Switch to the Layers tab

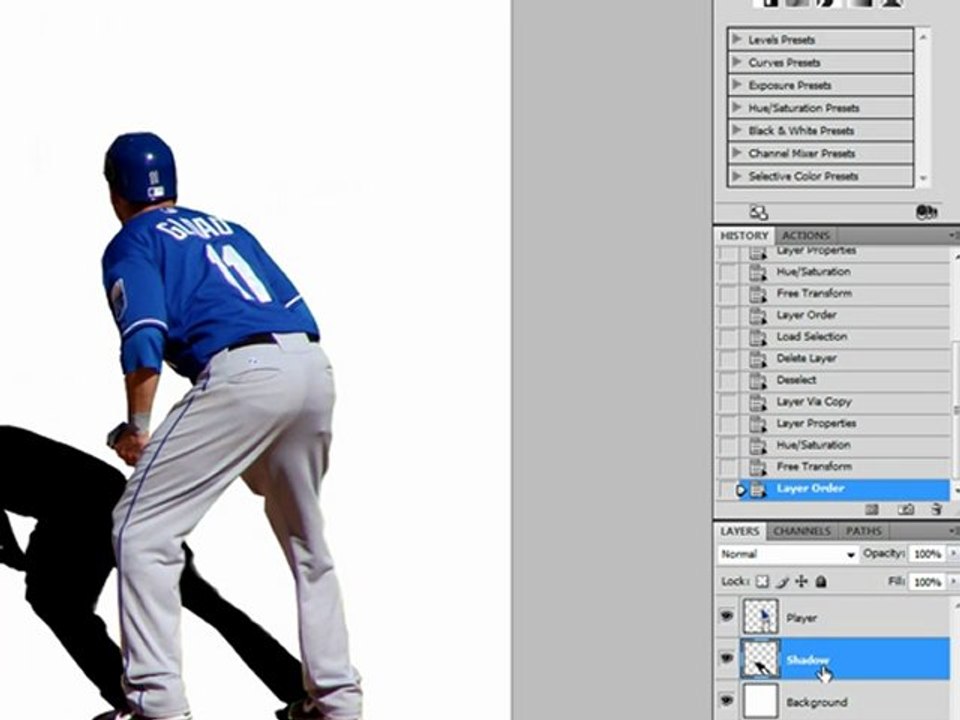point(739,531)
